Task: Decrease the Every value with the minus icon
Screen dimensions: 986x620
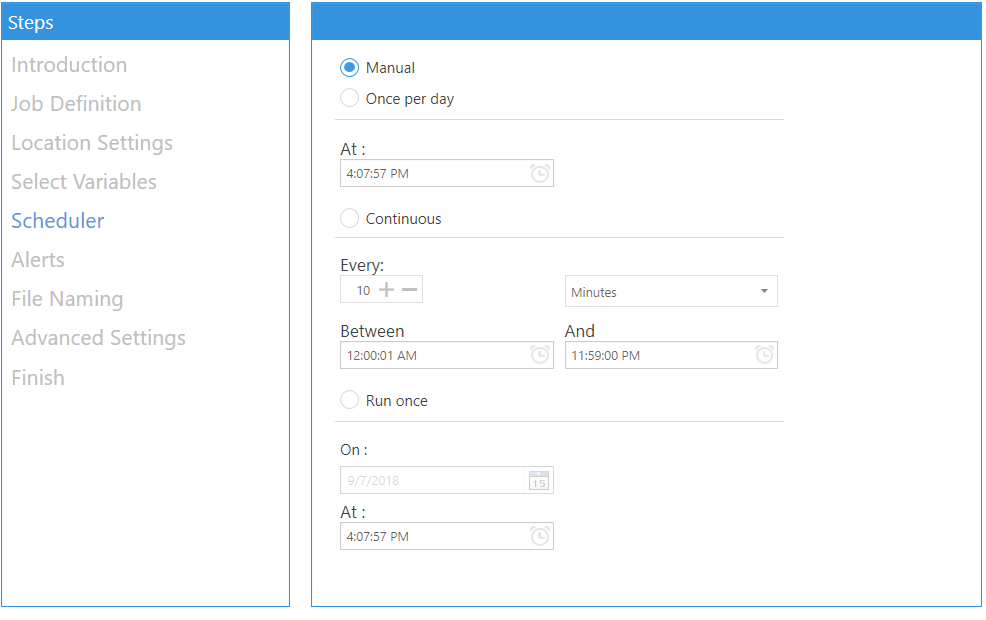Action: click(x=408, y=289)
